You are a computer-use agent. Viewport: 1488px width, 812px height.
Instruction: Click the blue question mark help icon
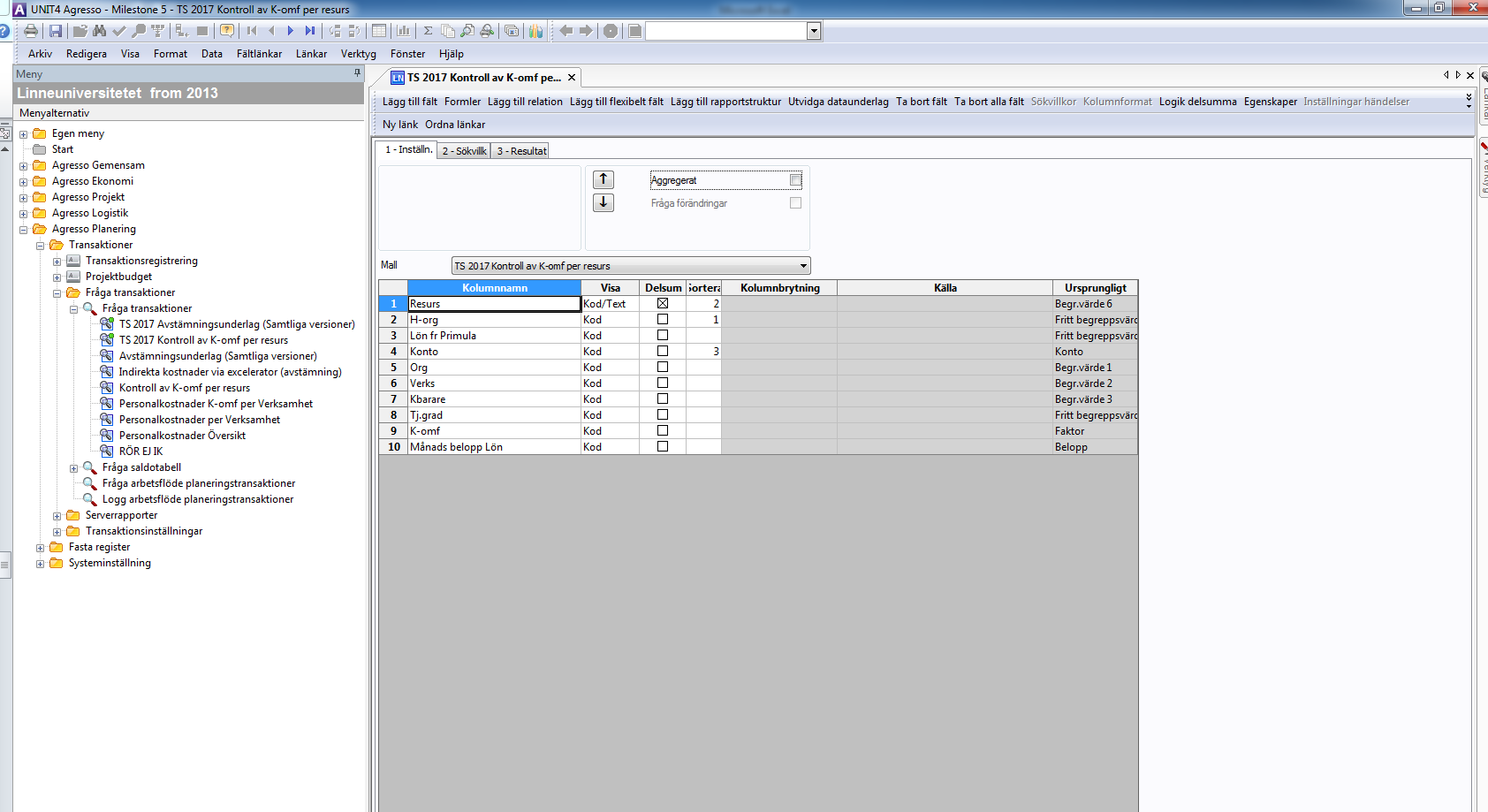(x=4, y=31)
